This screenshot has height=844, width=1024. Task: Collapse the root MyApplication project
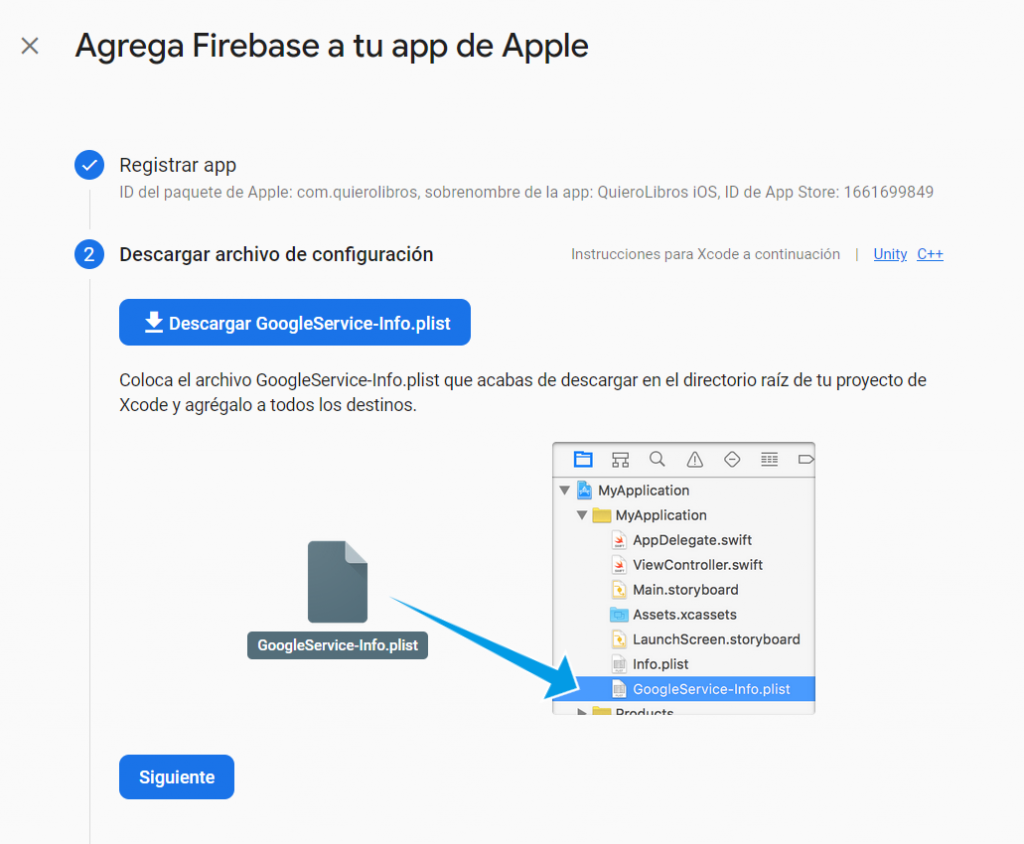(x=565, y=490)
